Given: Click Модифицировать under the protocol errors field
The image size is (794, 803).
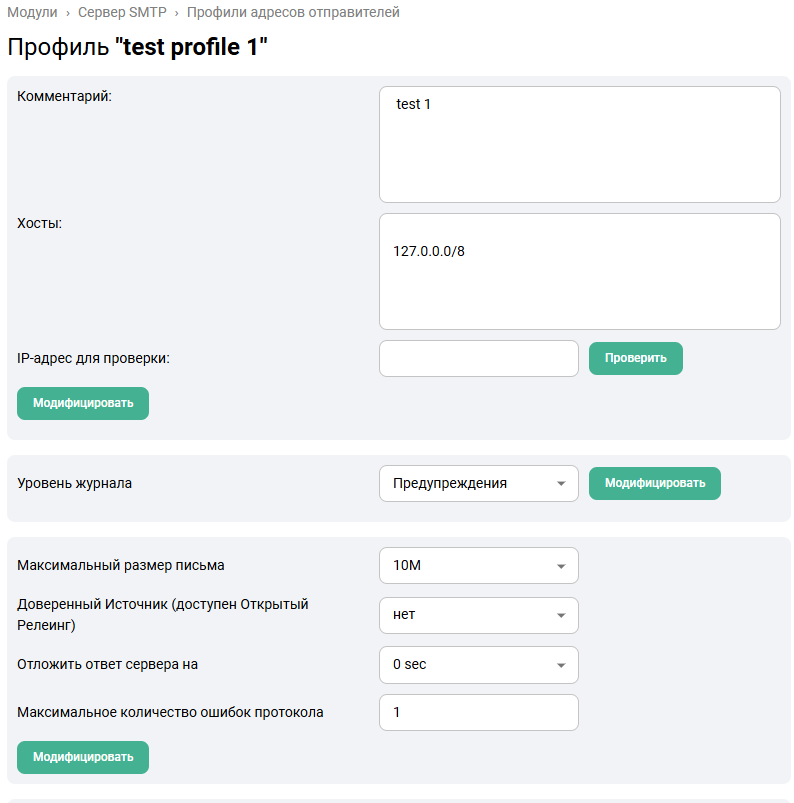Looking at the screenshot, I should point(83,757).
